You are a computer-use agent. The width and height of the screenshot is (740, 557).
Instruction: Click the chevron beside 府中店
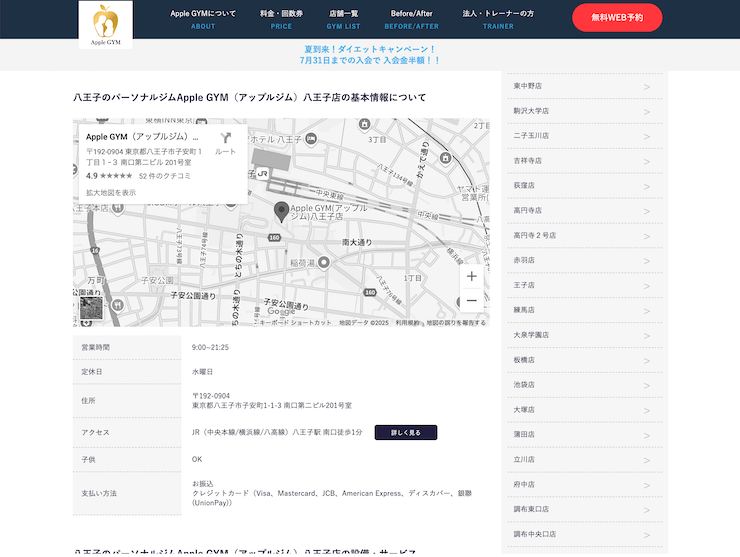tap(647, 485)
